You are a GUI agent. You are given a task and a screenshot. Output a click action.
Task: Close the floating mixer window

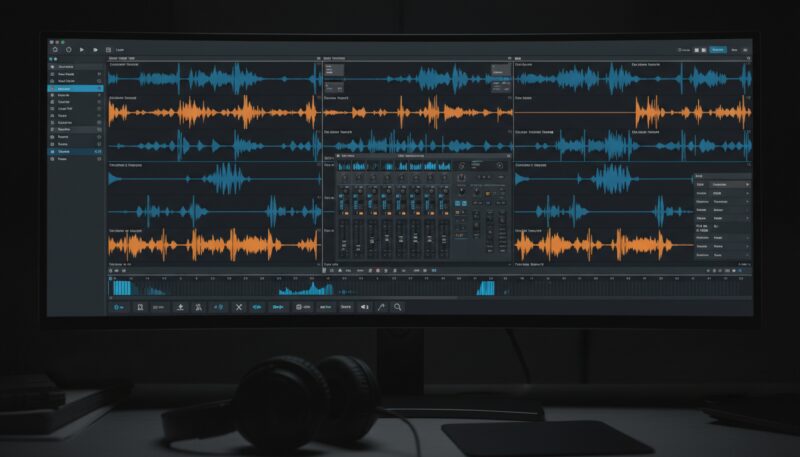[x=508, y=156]
